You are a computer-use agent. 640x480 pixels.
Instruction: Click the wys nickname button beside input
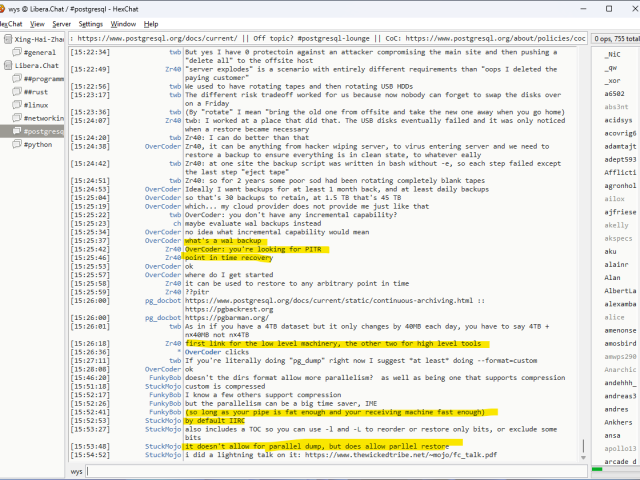click(x=77, y=470)
